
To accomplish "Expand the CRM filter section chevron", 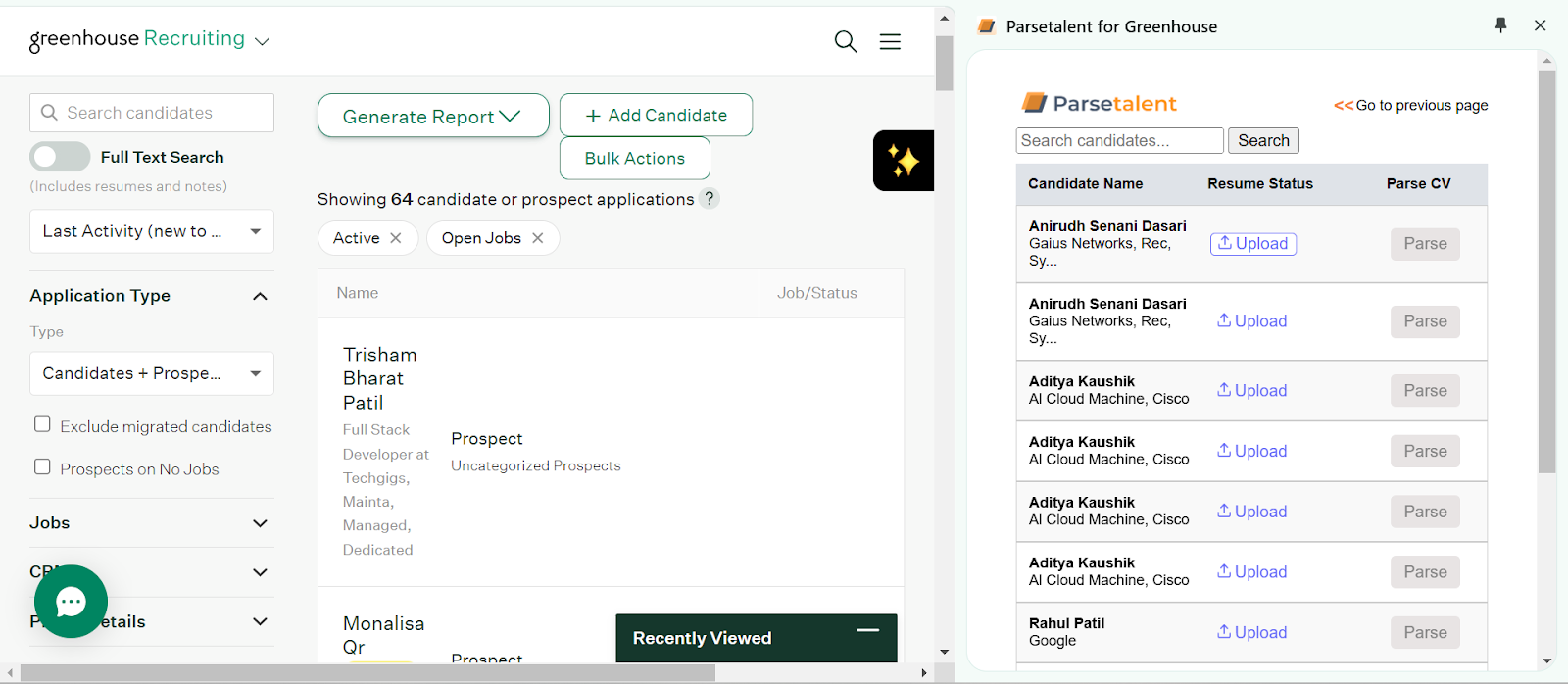I will click(x=260, y=572).
